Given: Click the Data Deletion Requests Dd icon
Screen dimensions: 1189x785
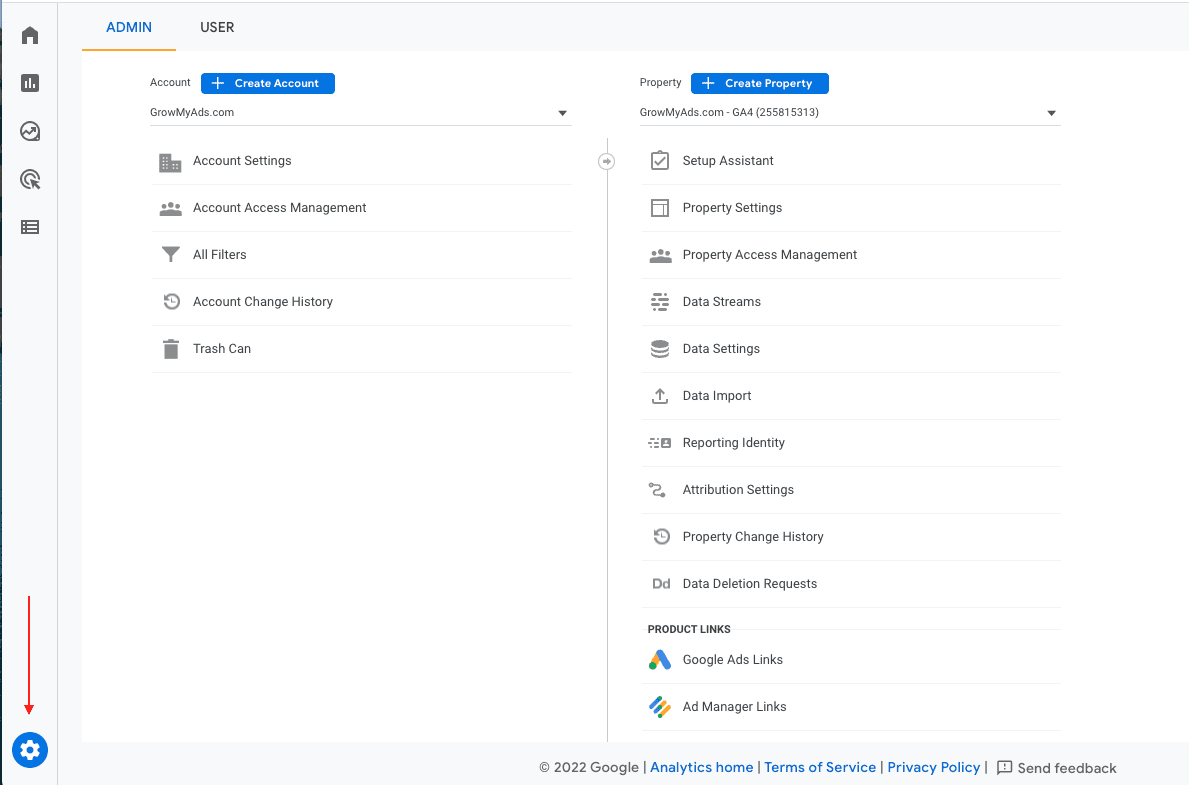Looking at the screenshot, I should click(x=661, y=584).
